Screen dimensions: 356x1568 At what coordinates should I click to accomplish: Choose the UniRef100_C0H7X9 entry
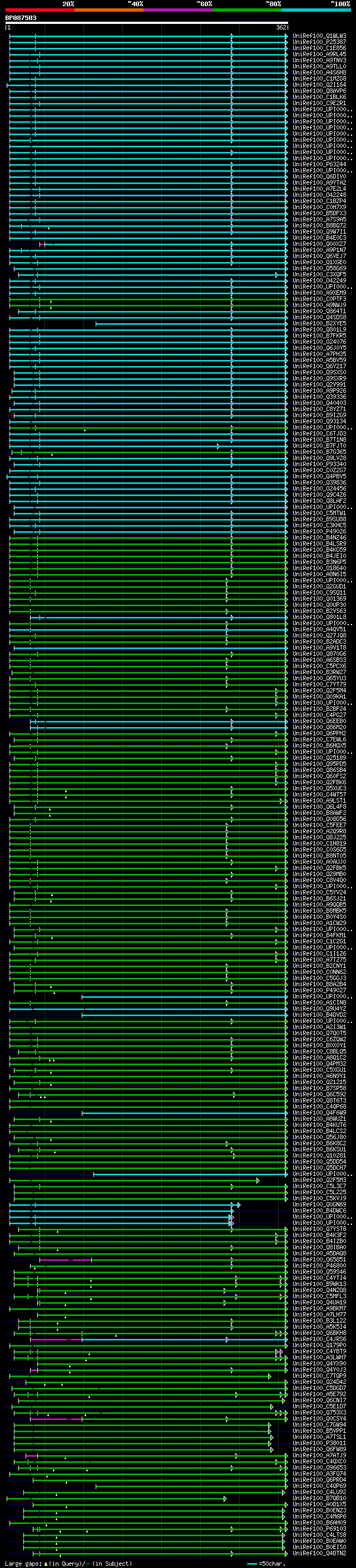click(319, 207)
